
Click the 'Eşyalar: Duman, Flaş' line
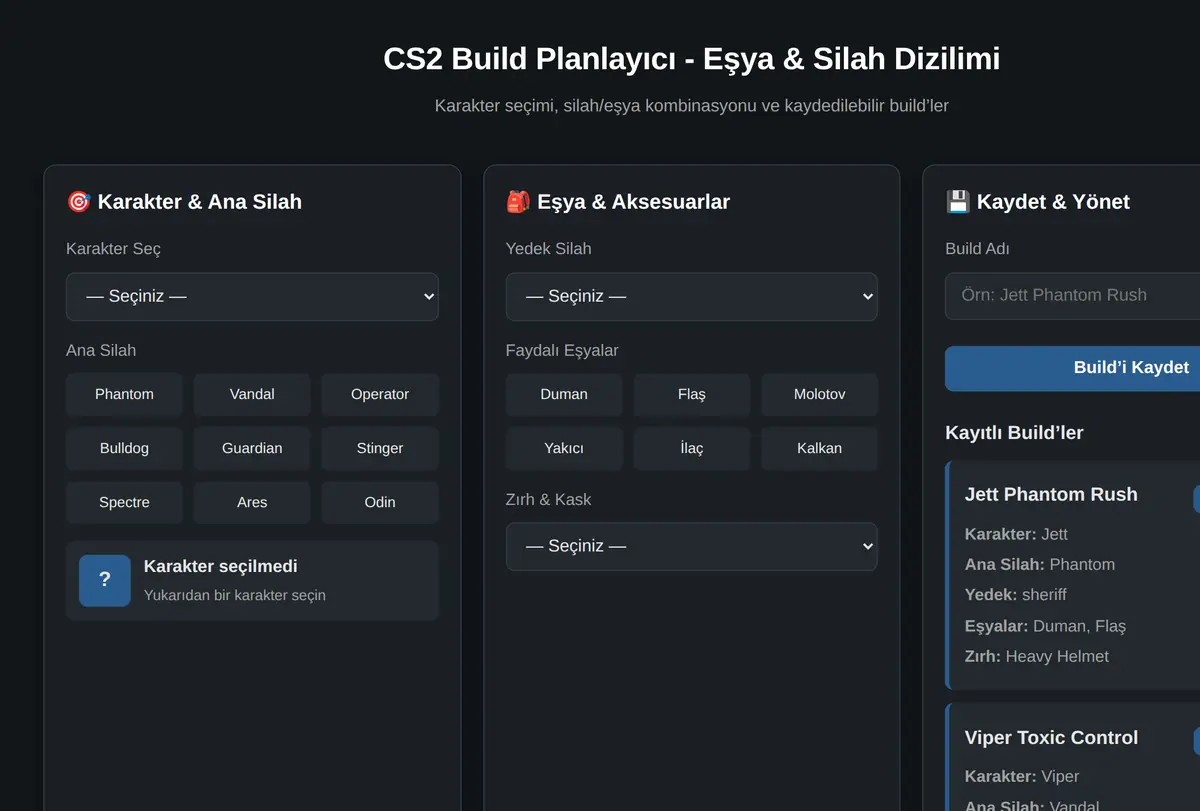(x=1045, y=626)
